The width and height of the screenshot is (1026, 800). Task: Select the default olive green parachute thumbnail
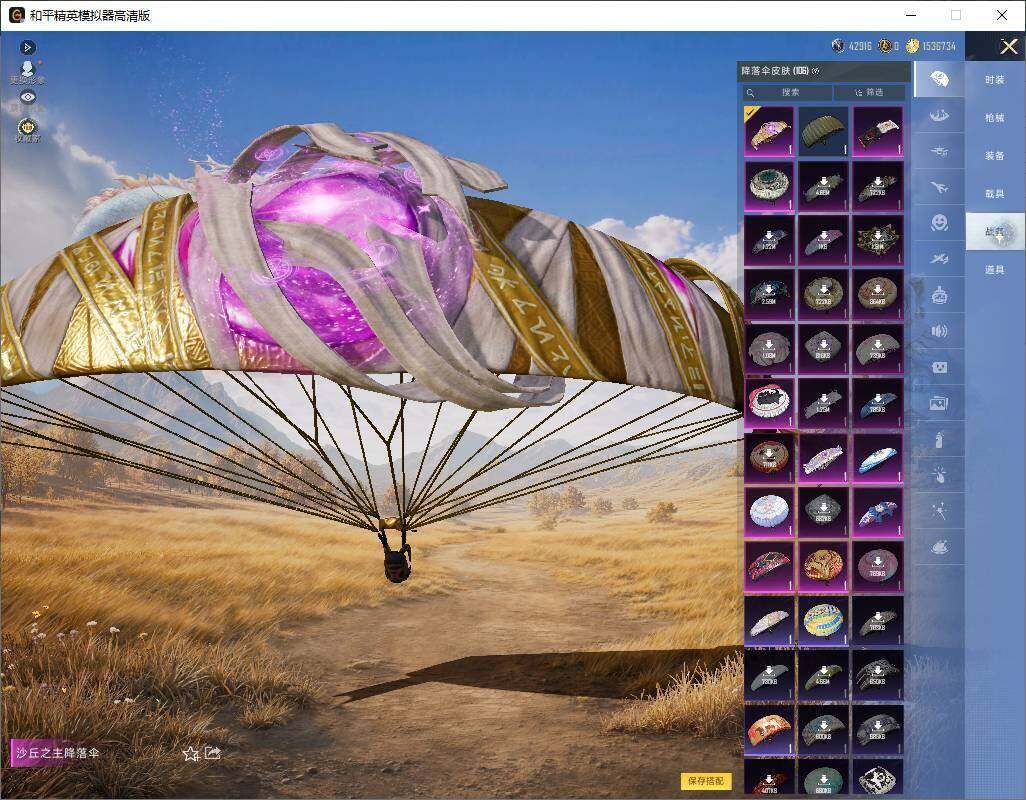click(823, 131)
